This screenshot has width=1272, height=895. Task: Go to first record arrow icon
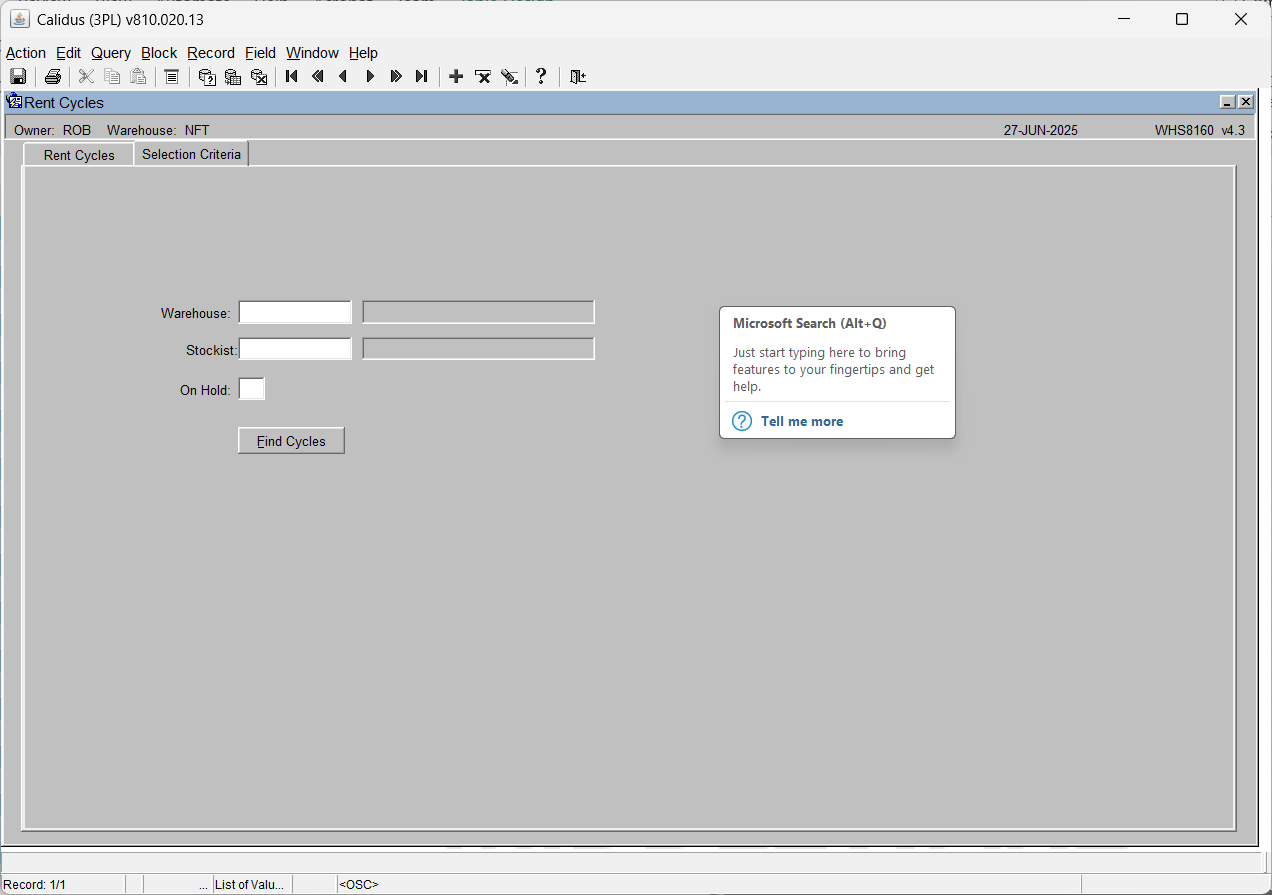tap(292, 76)
